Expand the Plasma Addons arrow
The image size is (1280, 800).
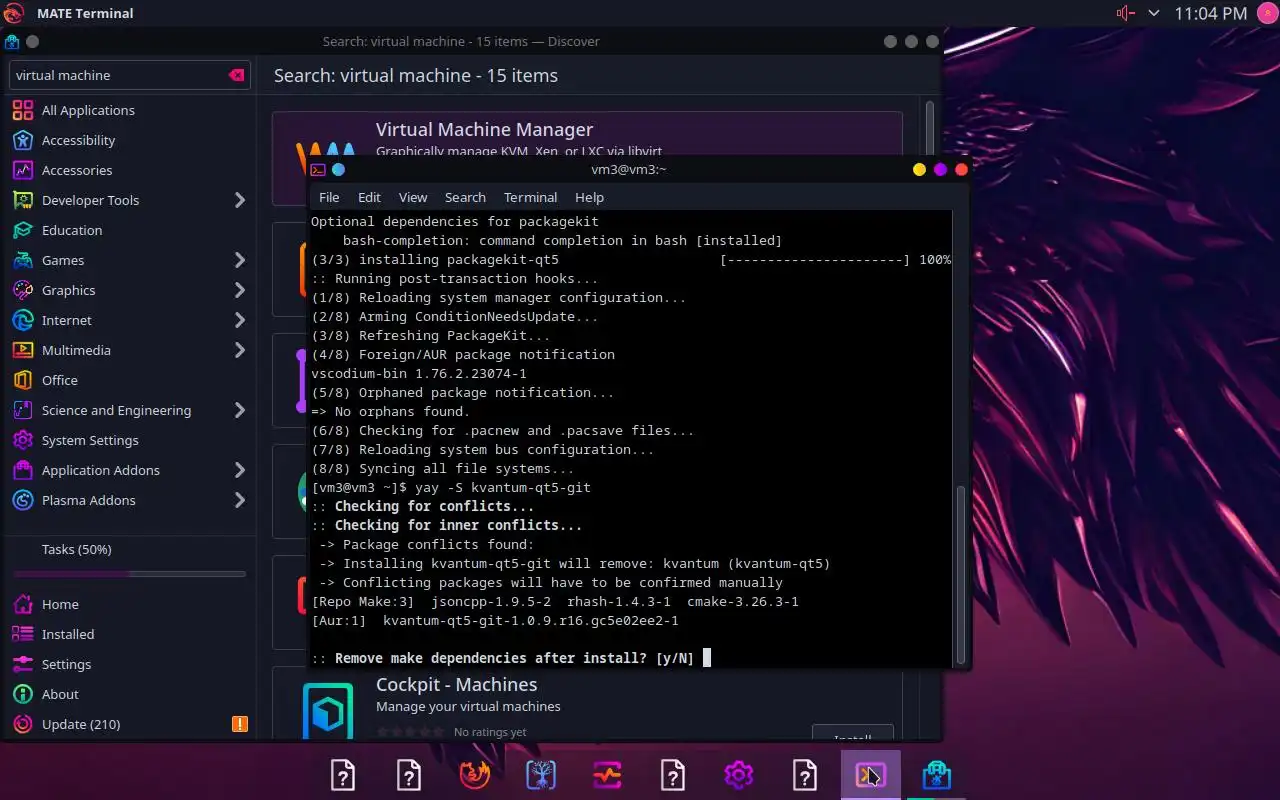pos(240,500)
